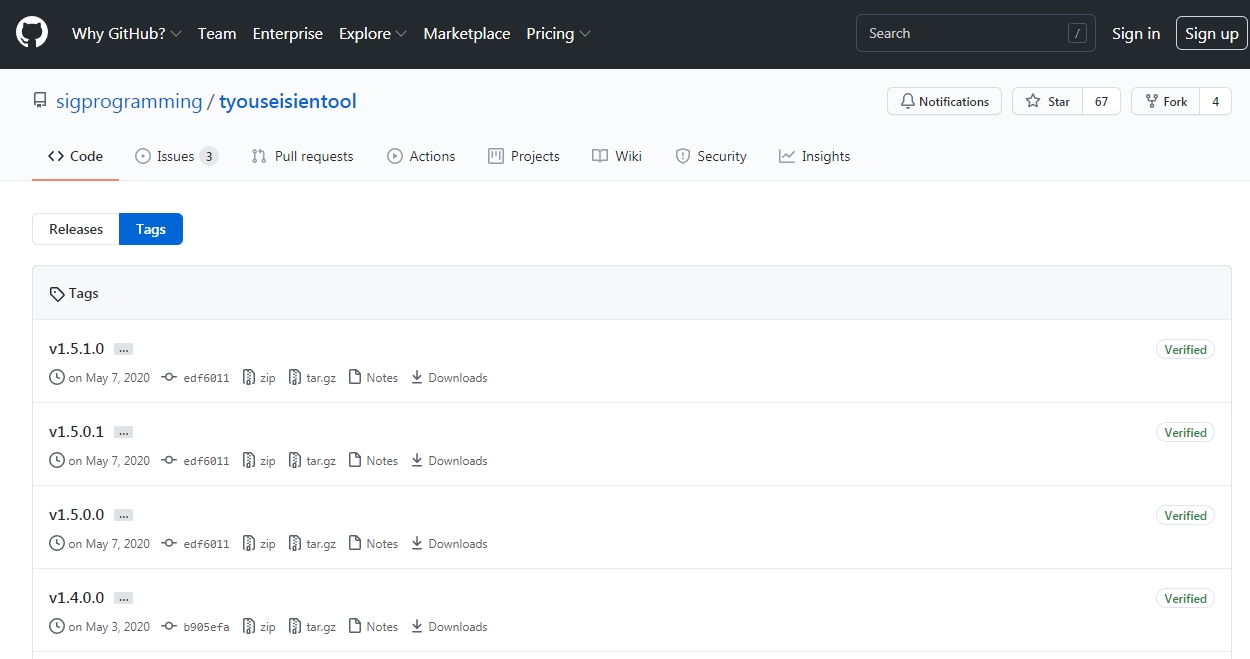Expand the Why GitHub? menu

[x=126, y=33]
